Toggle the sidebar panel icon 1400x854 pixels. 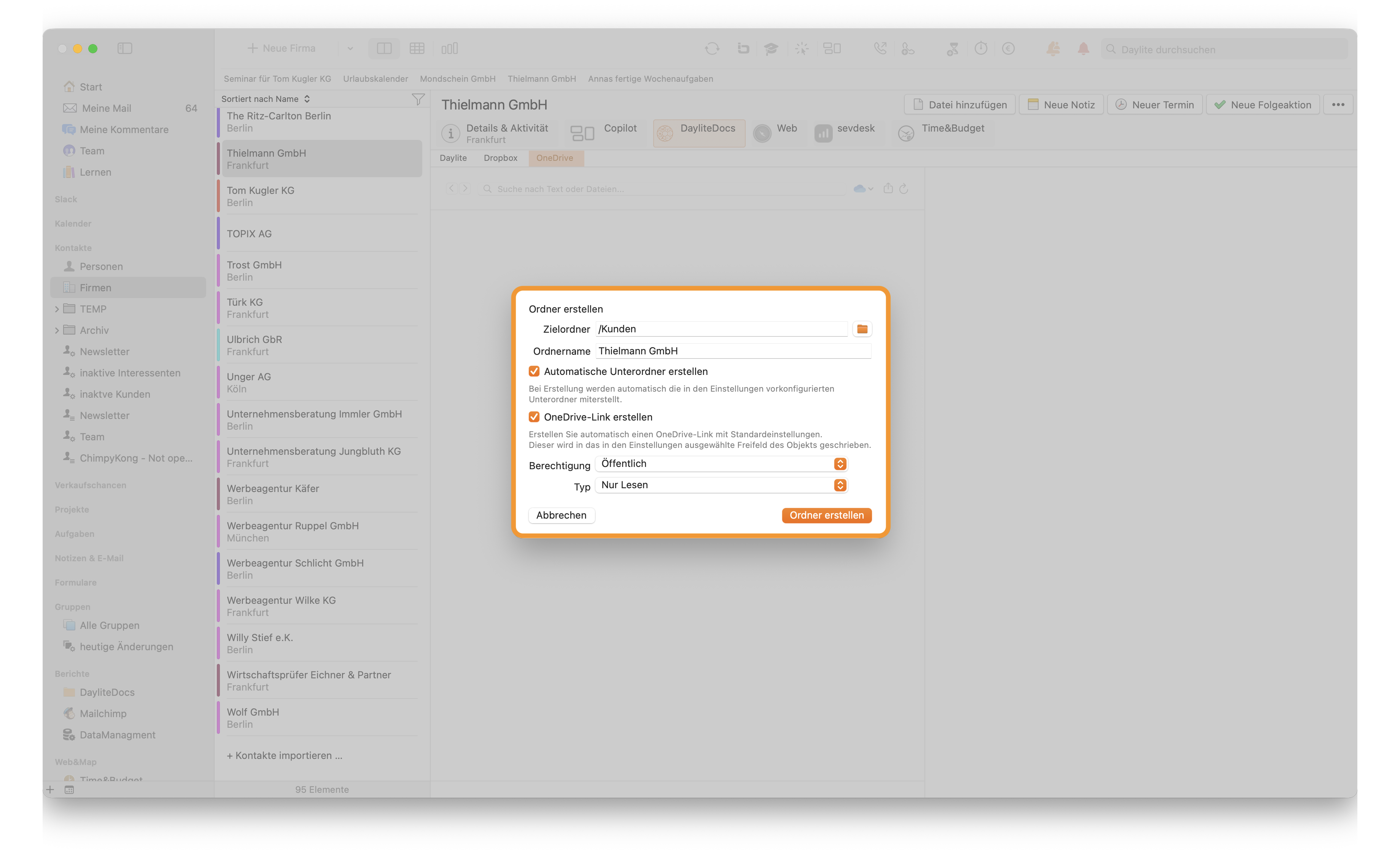(x=124, y=48)
